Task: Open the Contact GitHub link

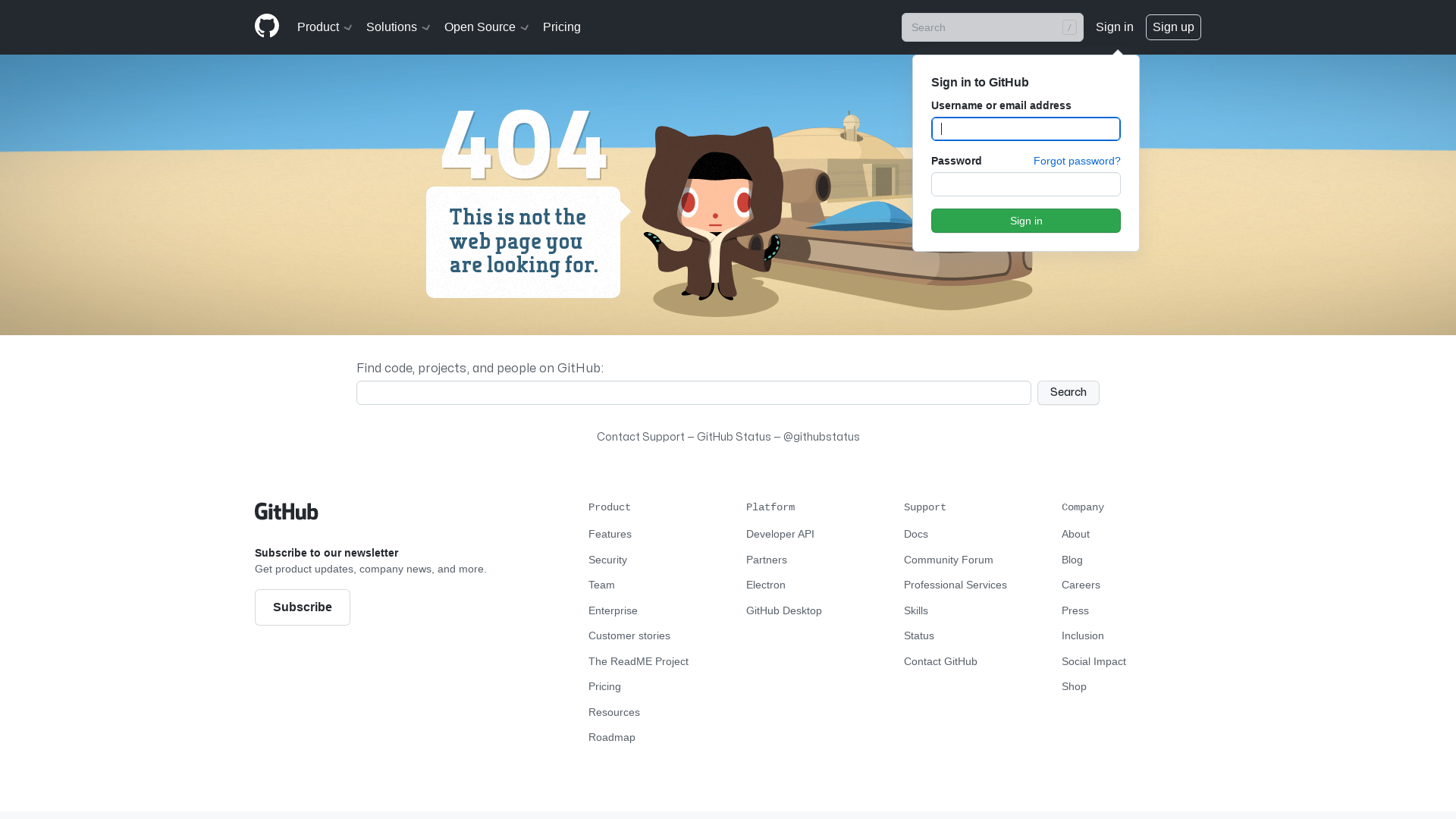Action: (x=940, y=661)
